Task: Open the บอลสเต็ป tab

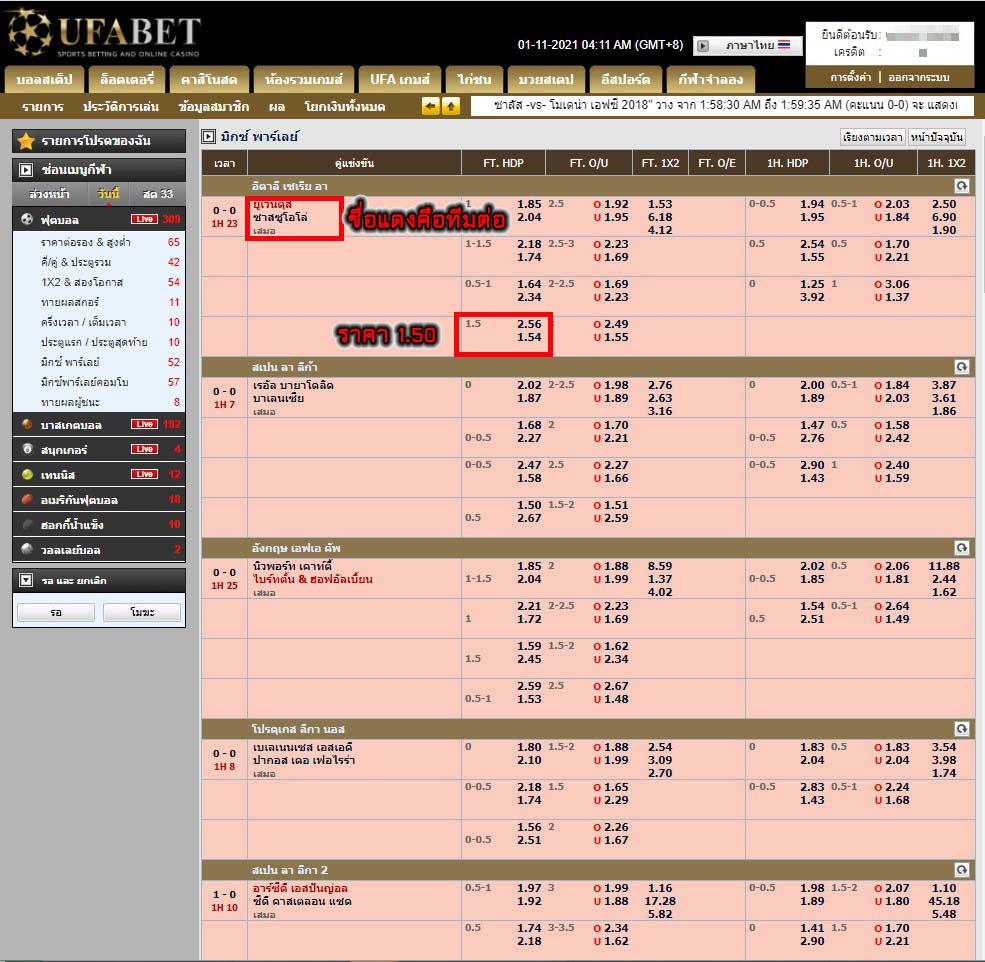Action: tap(44, 80)
